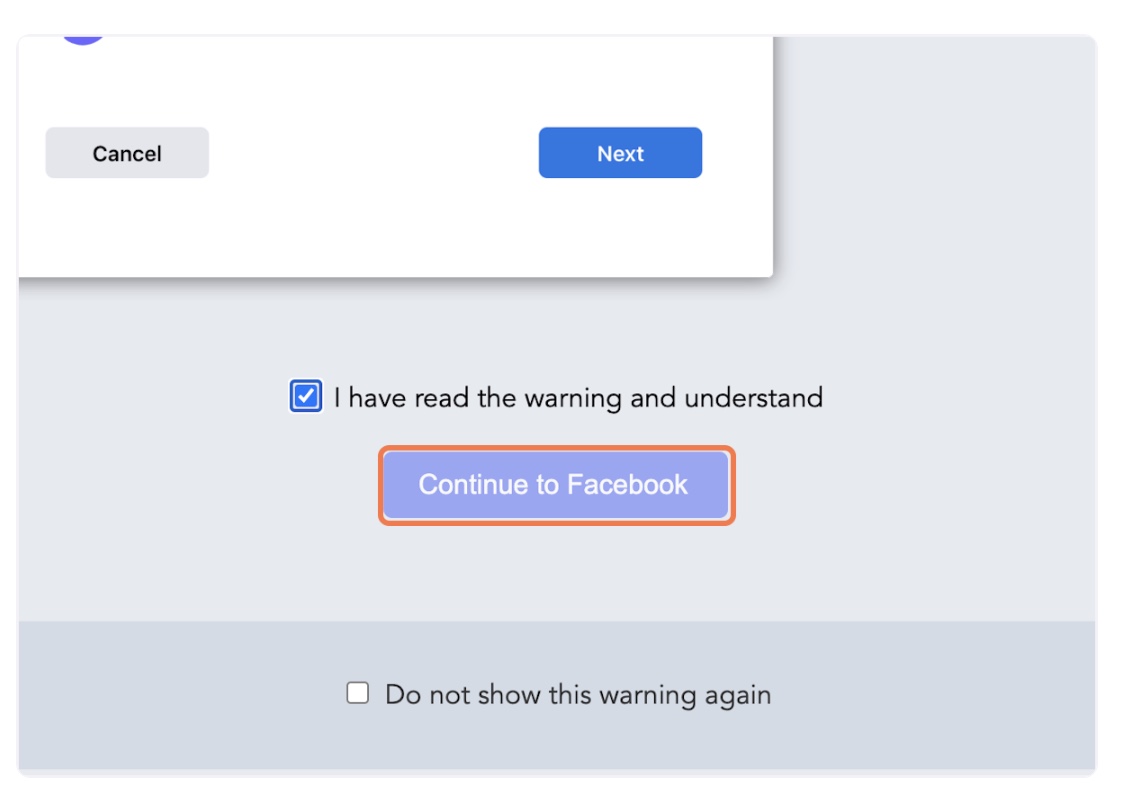1122x790 pixels.
Task: Suppress future warnings via the bottom checkbox
Action: tap(358, 693)
